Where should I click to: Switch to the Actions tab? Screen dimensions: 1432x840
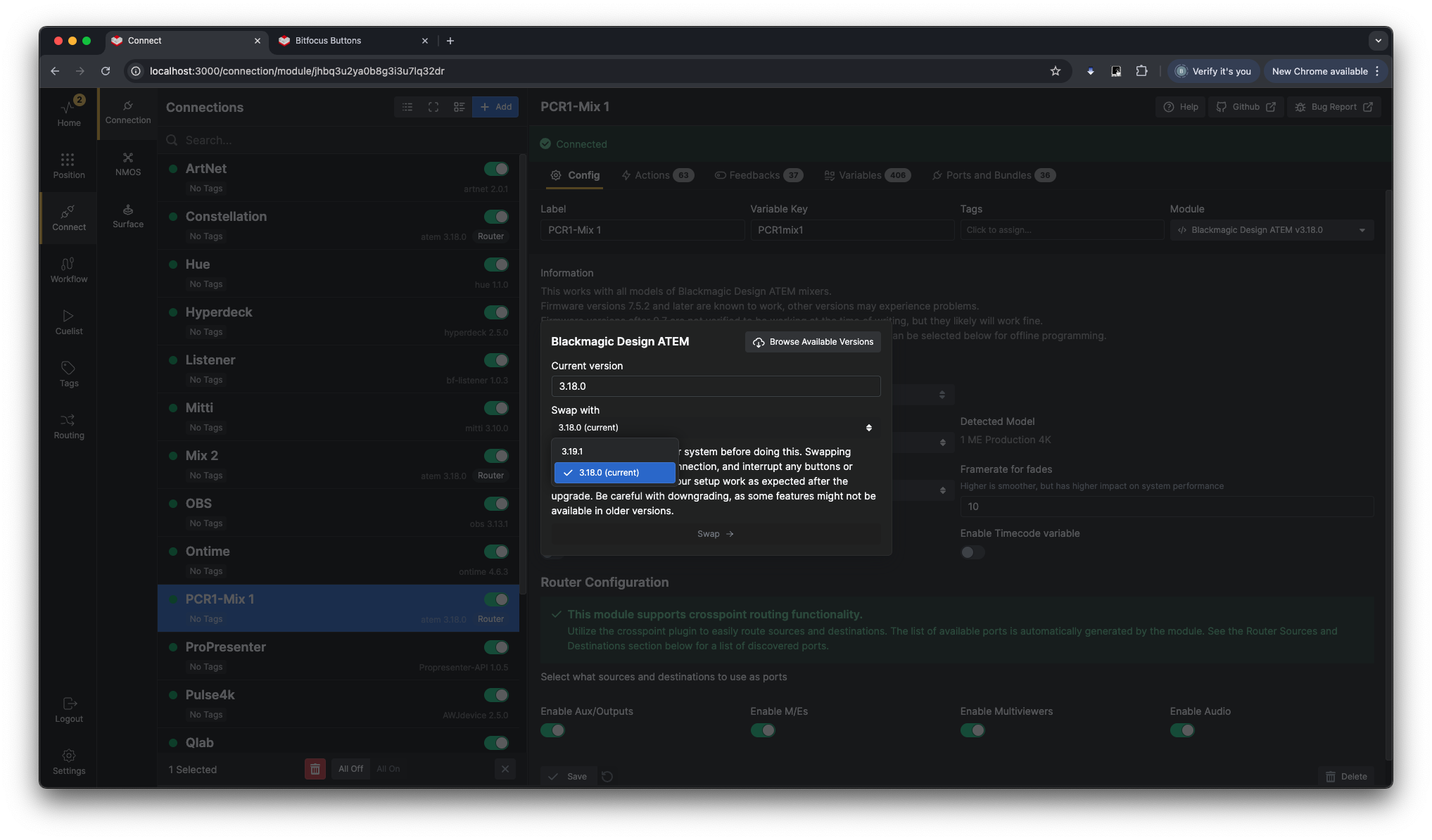pos(657,175)
